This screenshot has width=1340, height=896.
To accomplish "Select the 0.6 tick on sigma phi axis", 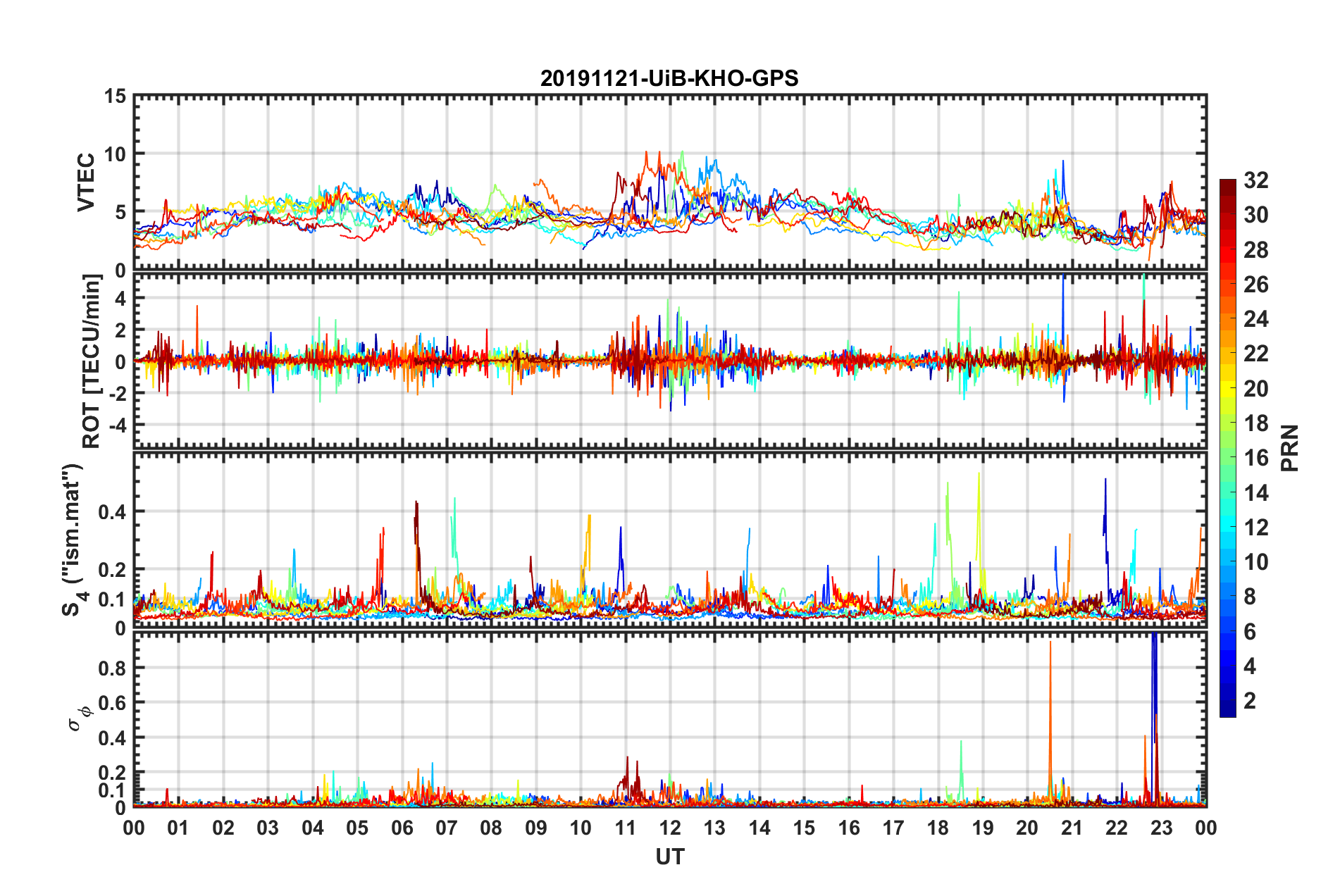I will click(113, 703).
